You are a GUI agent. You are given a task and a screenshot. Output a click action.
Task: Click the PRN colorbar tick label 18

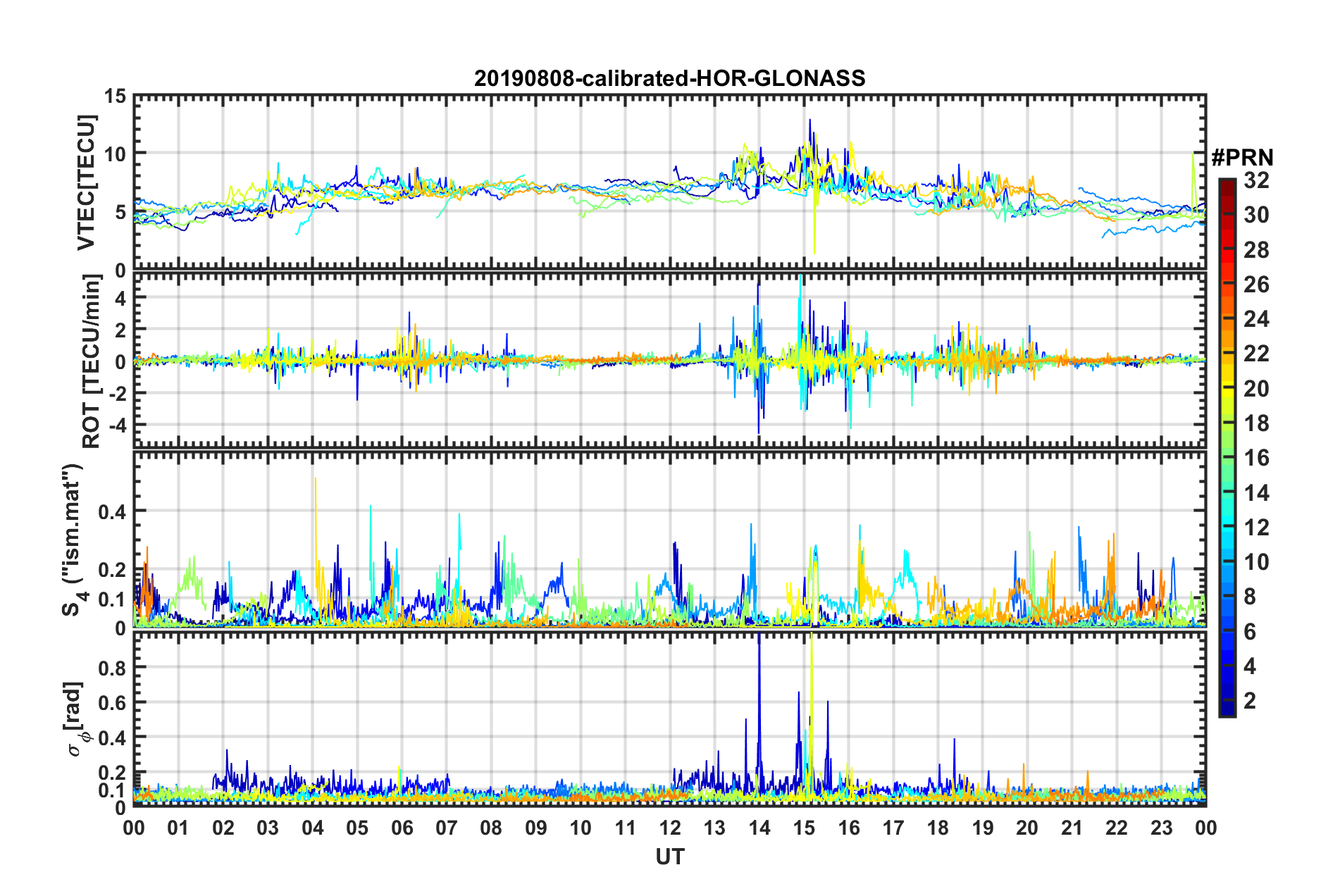(1256, 423)
